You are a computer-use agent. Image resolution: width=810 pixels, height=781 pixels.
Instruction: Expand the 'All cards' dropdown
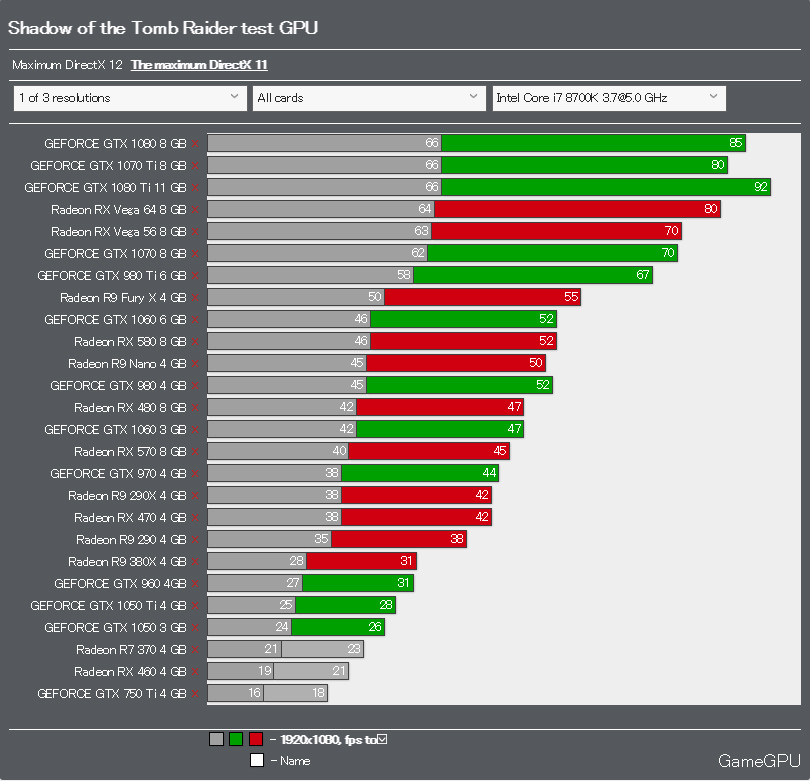click(x=369, y=98)
